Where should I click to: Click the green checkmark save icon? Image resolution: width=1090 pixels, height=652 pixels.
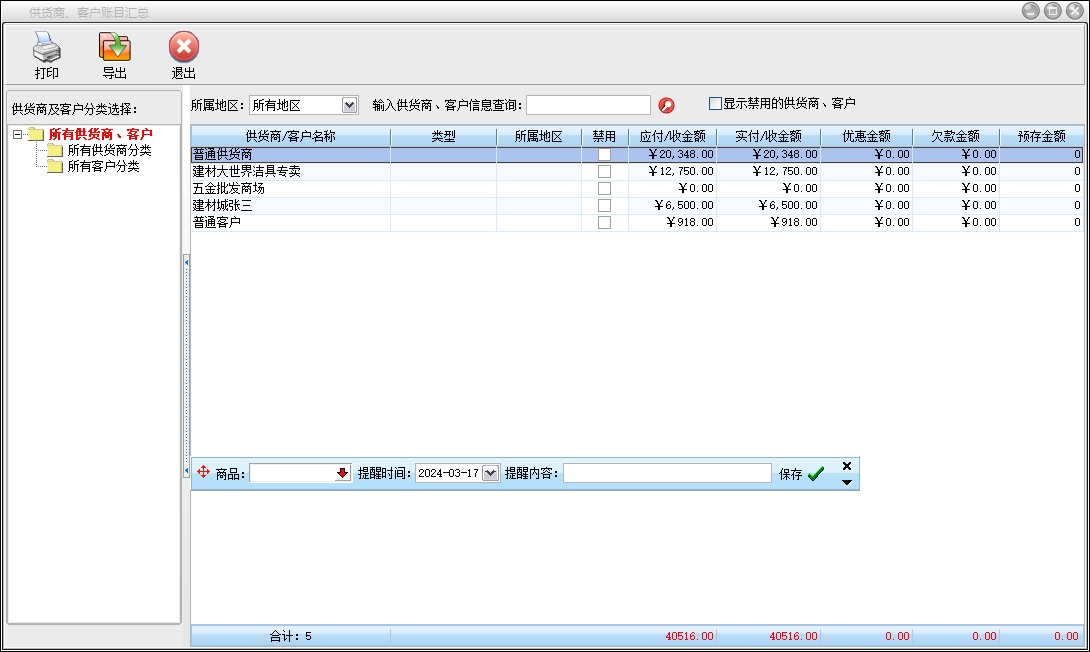(815, 474)
